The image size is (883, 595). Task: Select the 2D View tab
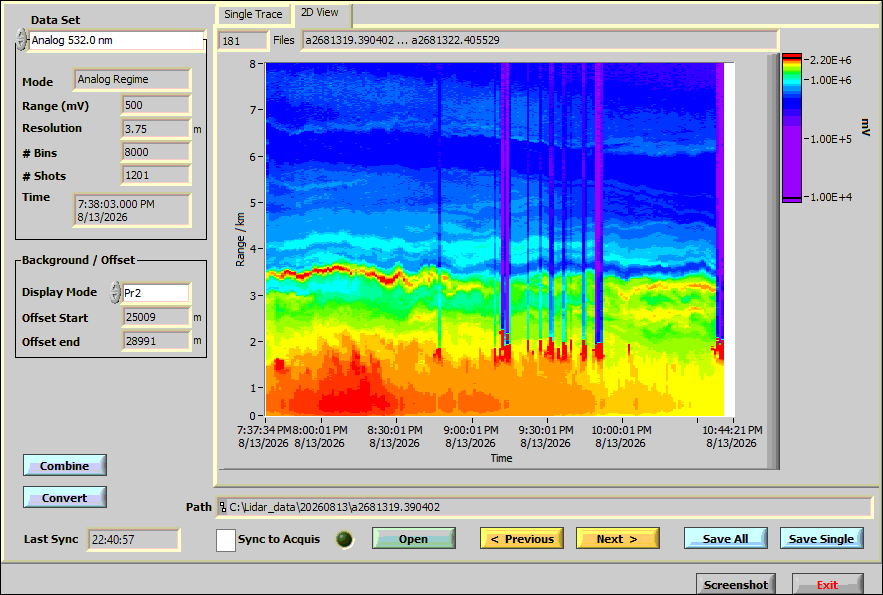pyautogui.click(x=322, y=13)
